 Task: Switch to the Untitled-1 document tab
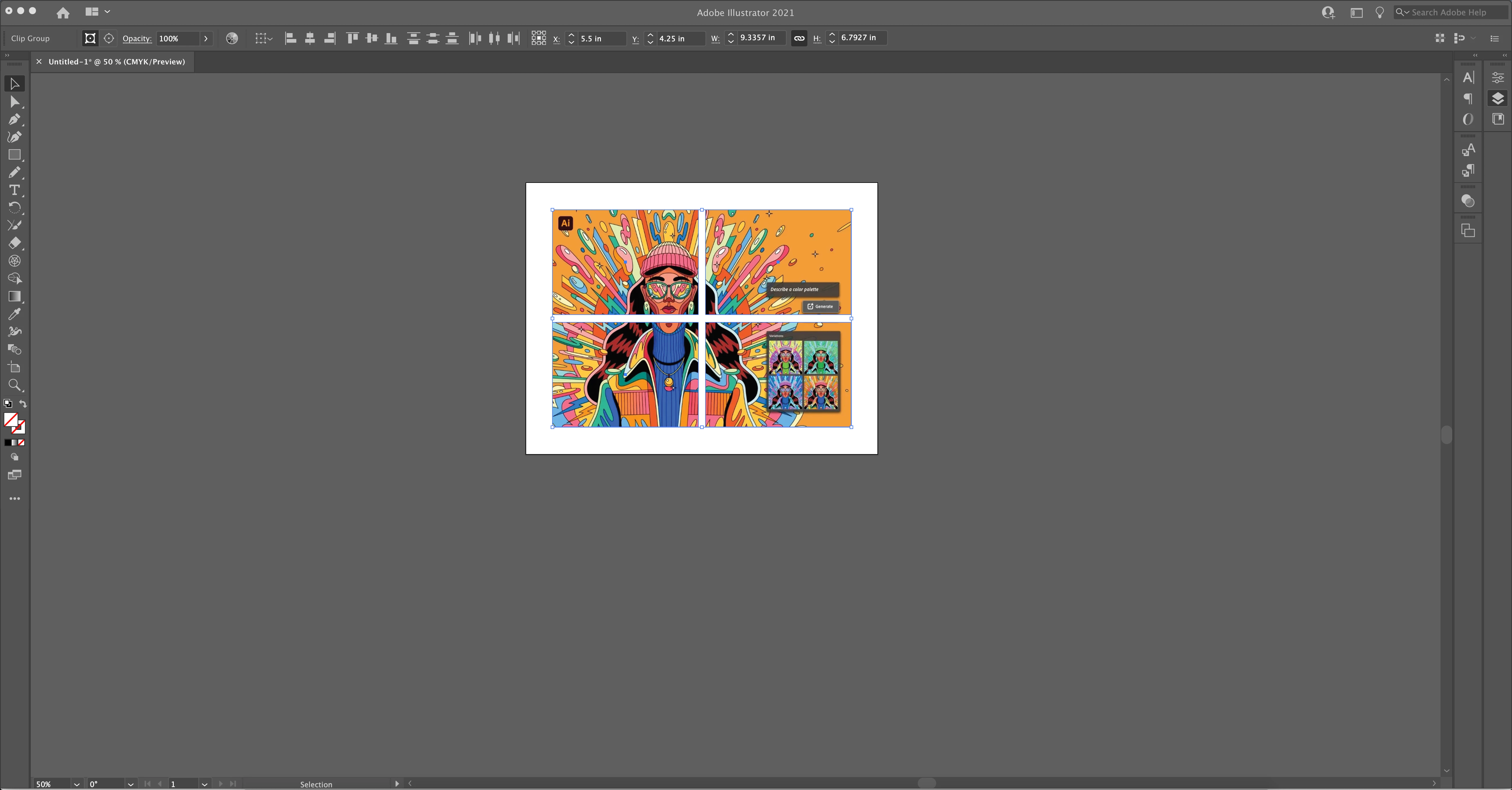[x=116, y=62]
